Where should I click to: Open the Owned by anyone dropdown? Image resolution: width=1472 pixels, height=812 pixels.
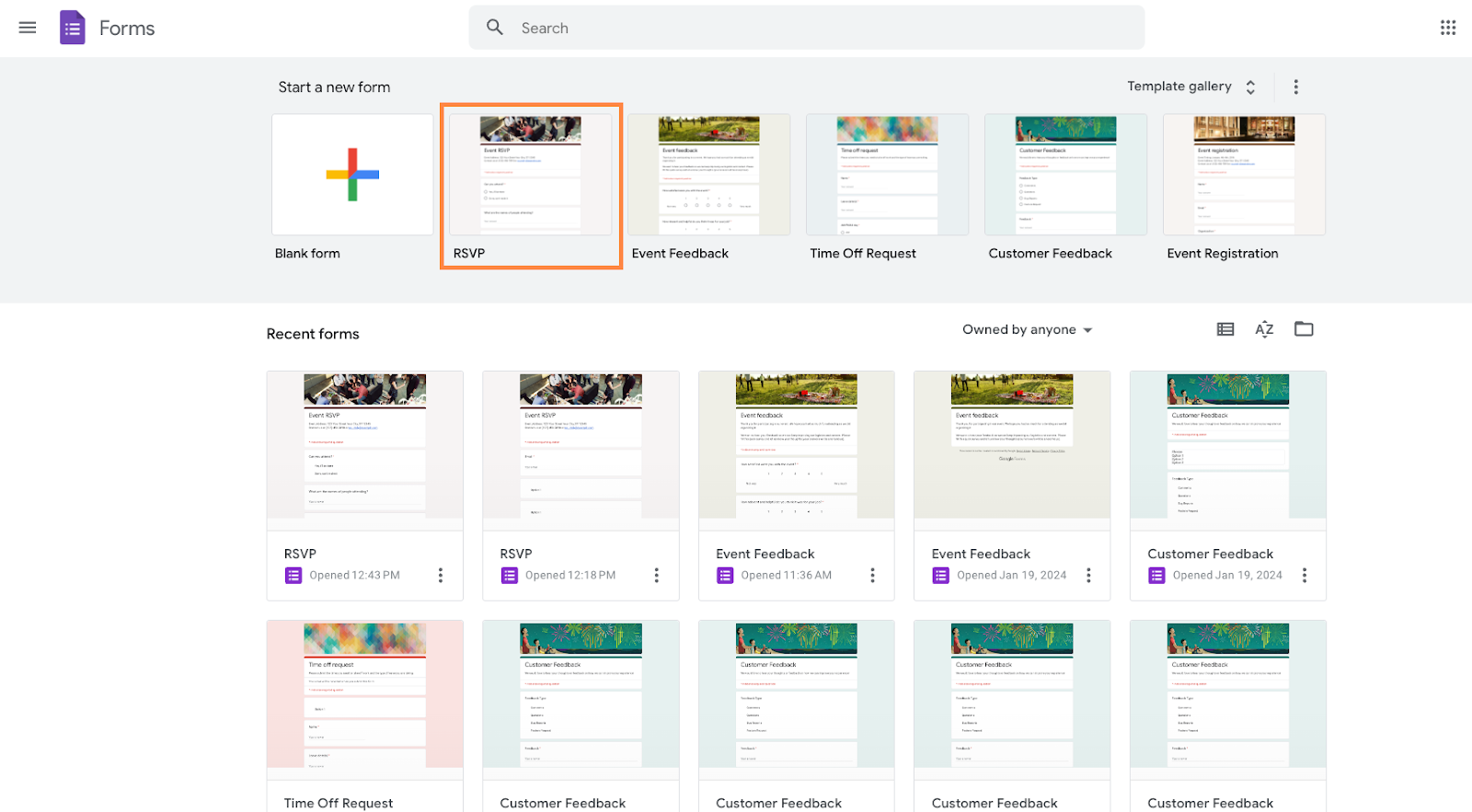(1027, 330)
